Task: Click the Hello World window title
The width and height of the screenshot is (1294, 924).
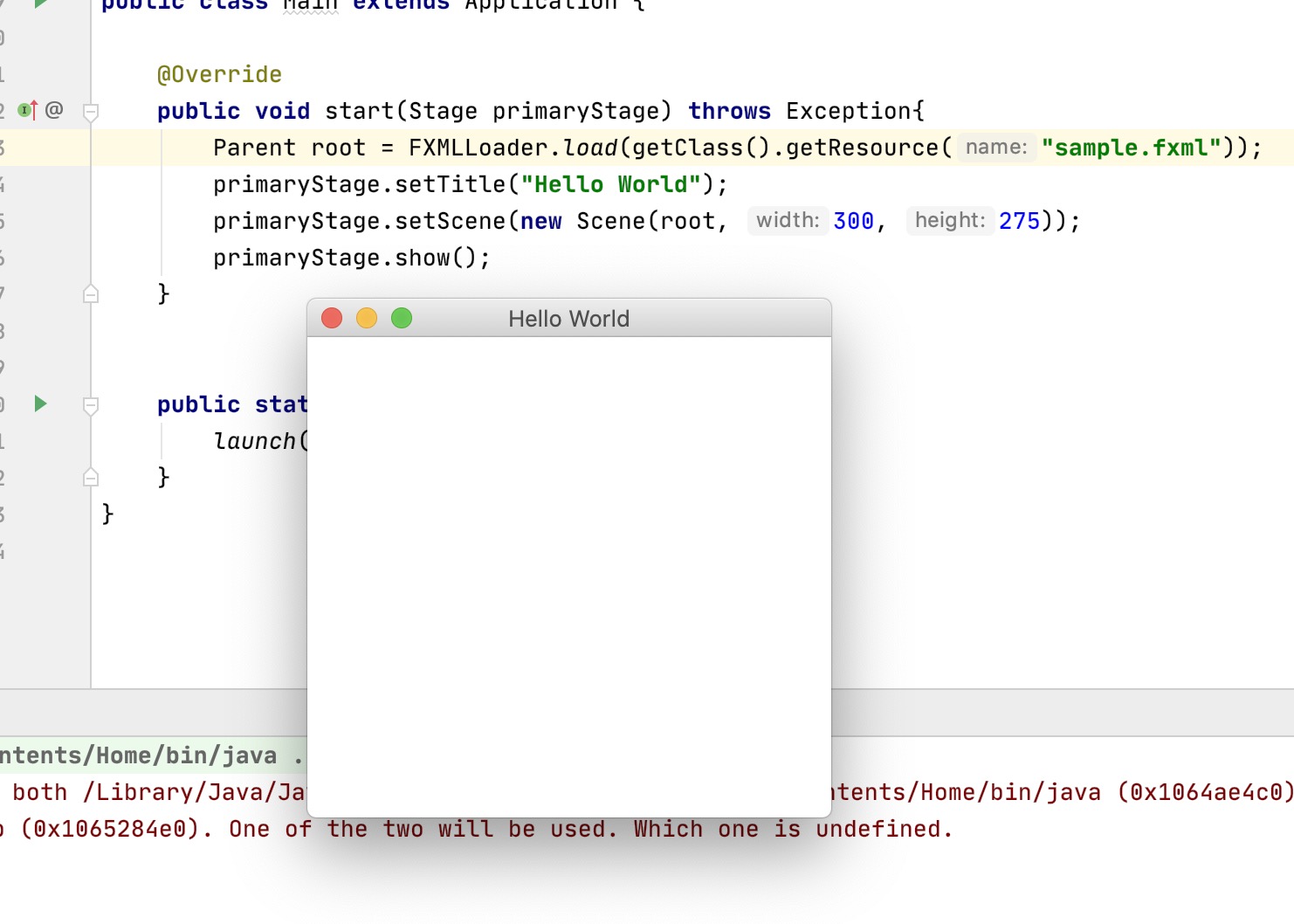Action: tap(568, 319)
